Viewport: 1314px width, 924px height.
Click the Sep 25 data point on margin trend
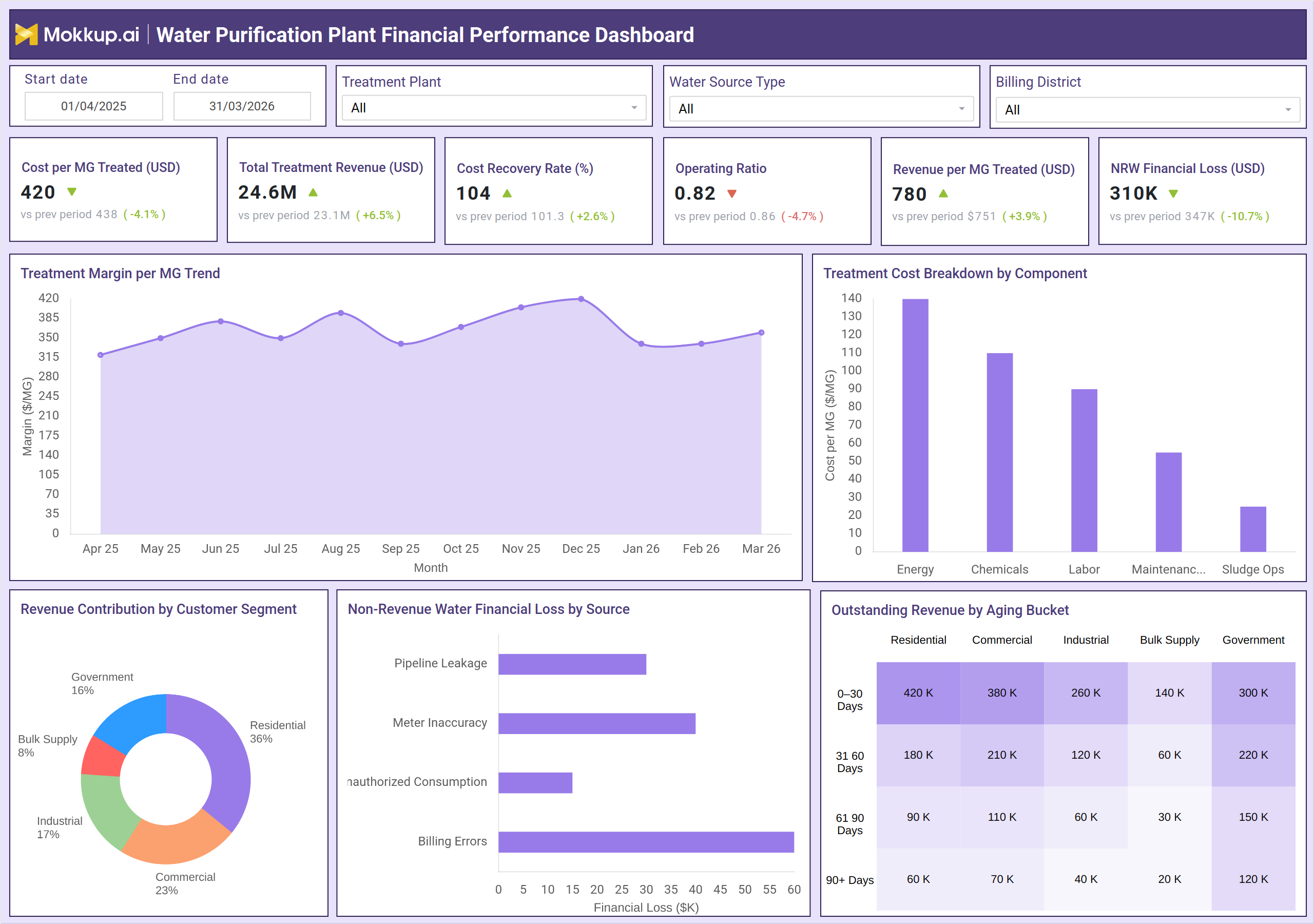[x=400, y=343]
